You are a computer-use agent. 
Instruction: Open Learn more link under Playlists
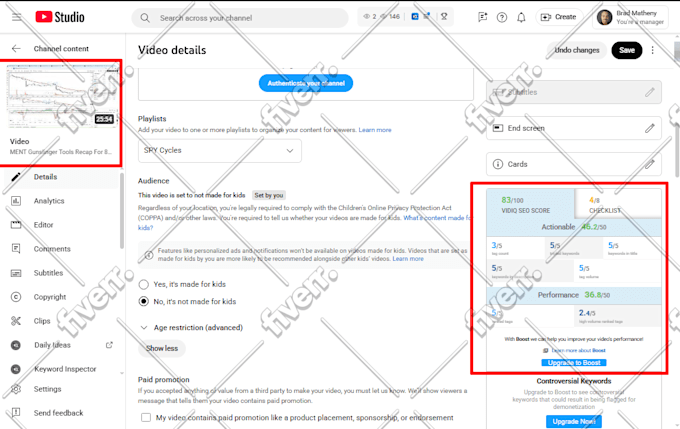(375, 130)
